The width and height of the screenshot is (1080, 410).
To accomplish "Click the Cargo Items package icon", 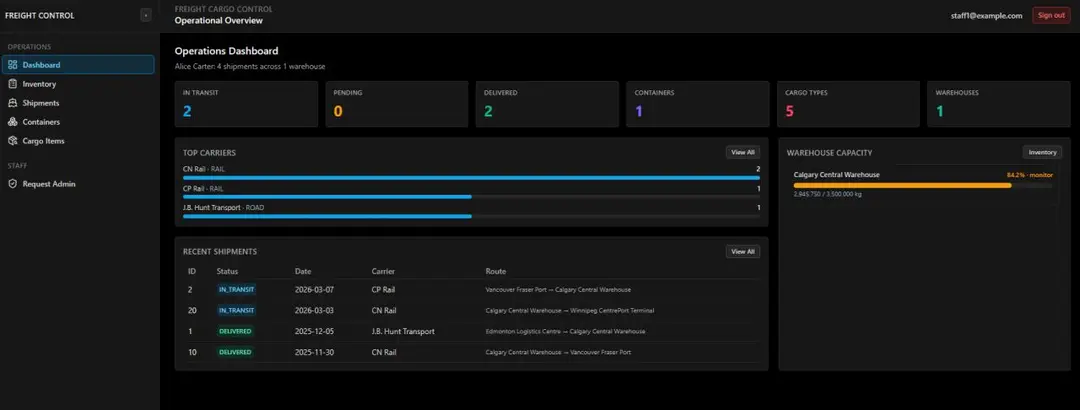I will 12,141.
